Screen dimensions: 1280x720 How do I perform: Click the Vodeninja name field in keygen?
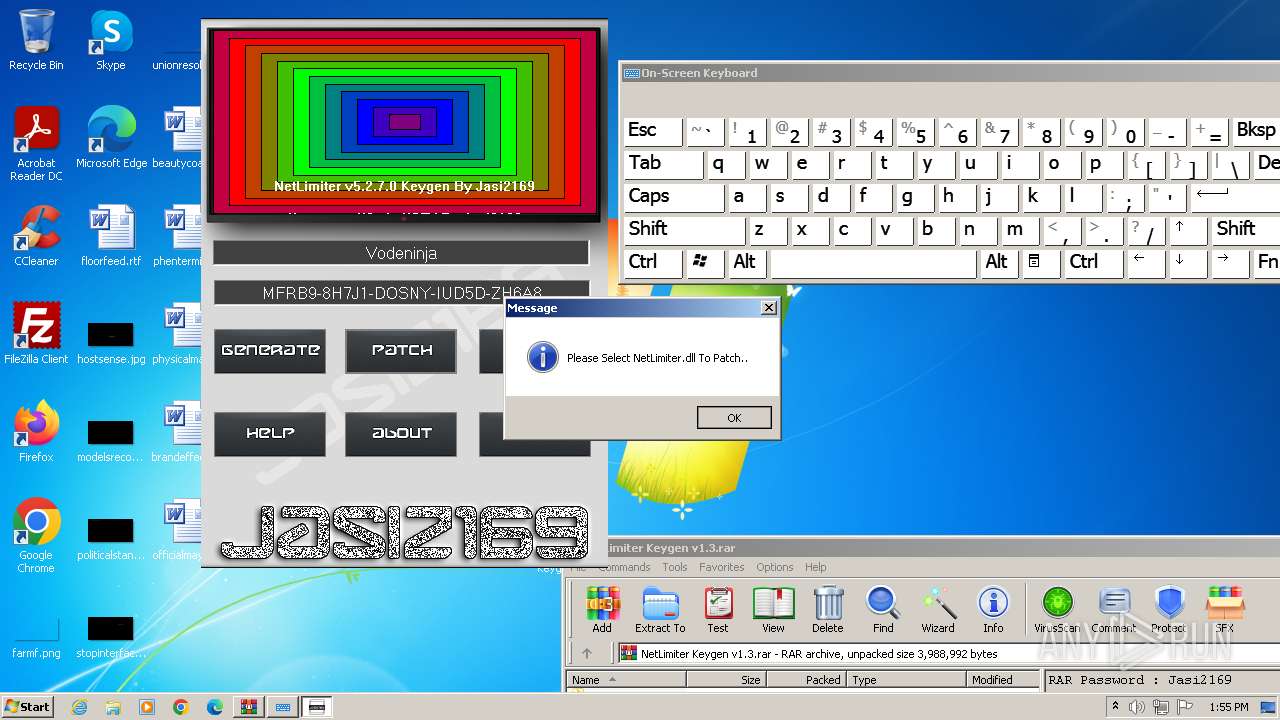coord(401,253)
